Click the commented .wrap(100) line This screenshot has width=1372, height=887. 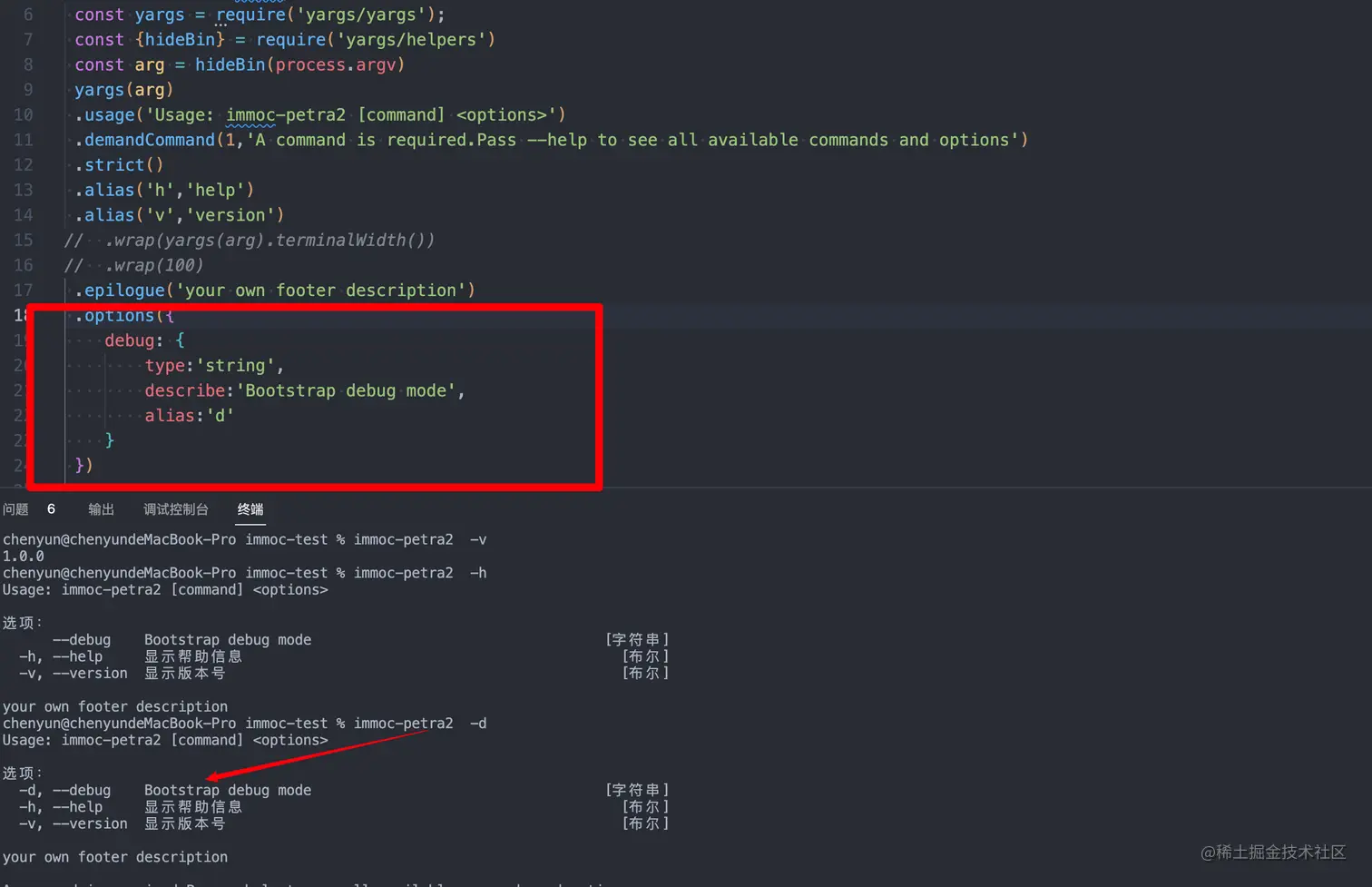click(133, 265)
